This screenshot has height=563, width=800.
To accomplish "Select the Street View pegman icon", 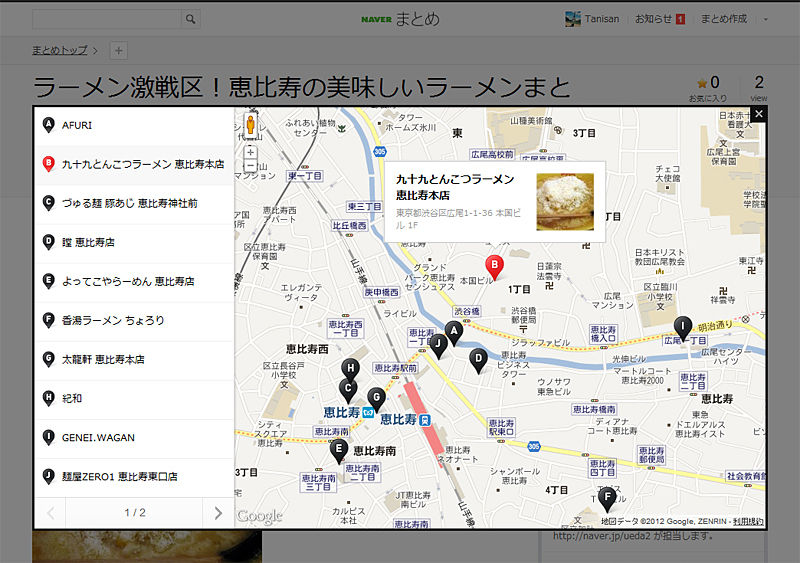I will point(251,125).
